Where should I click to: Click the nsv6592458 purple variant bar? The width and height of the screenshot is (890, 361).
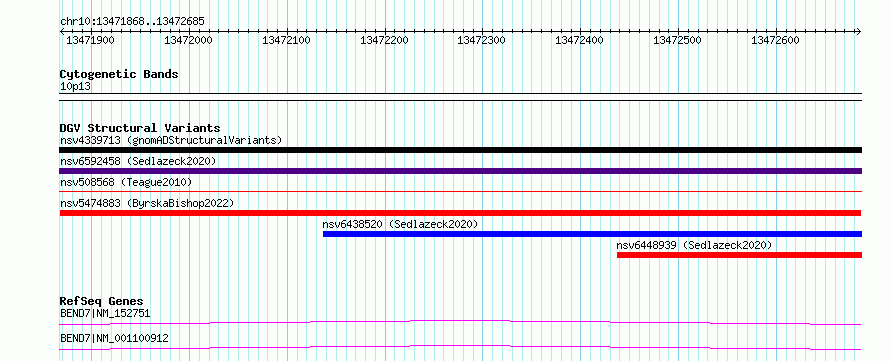click(460, 171)
